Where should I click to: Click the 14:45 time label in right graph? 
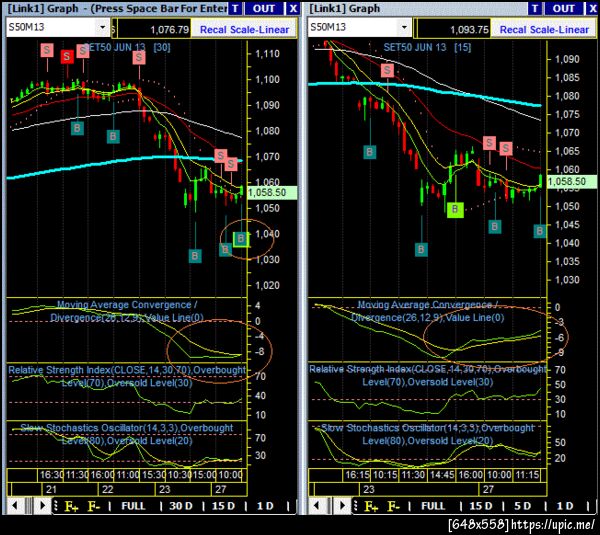(442, 475)
